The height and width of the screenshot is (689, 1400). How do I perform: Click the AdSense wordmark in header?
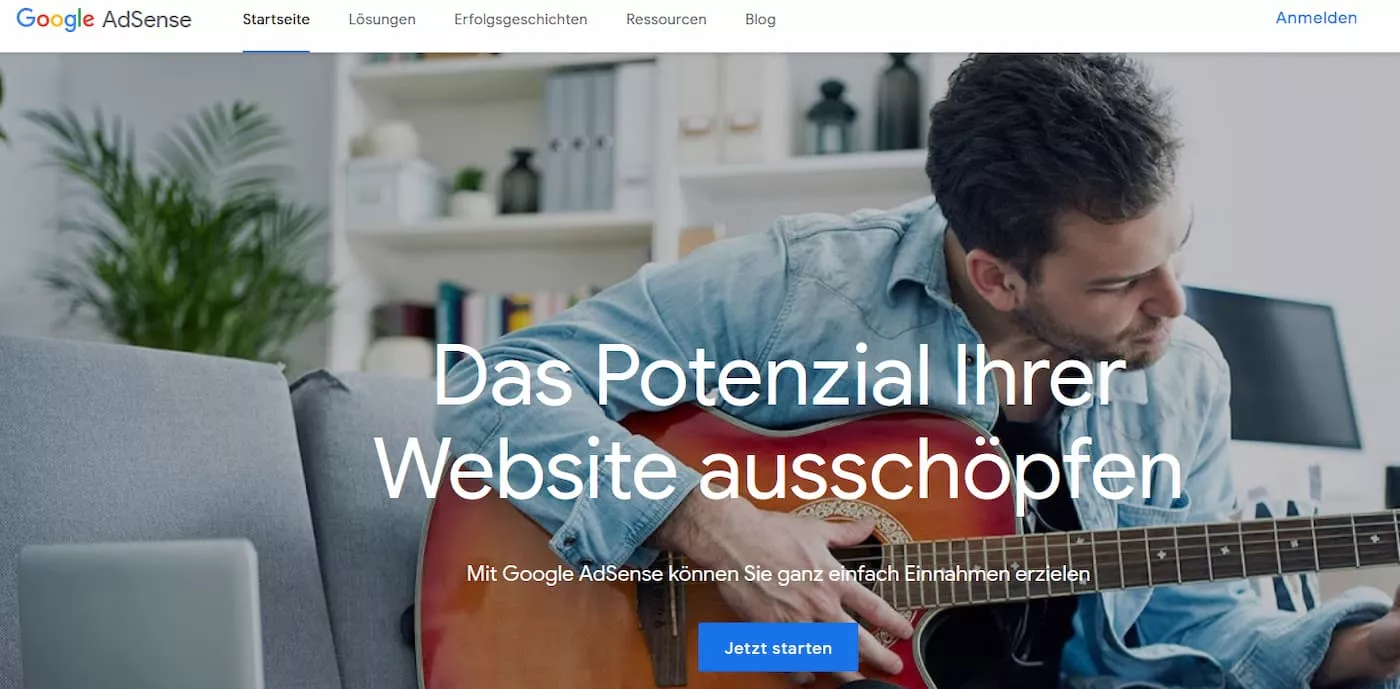tap(146, 19)
